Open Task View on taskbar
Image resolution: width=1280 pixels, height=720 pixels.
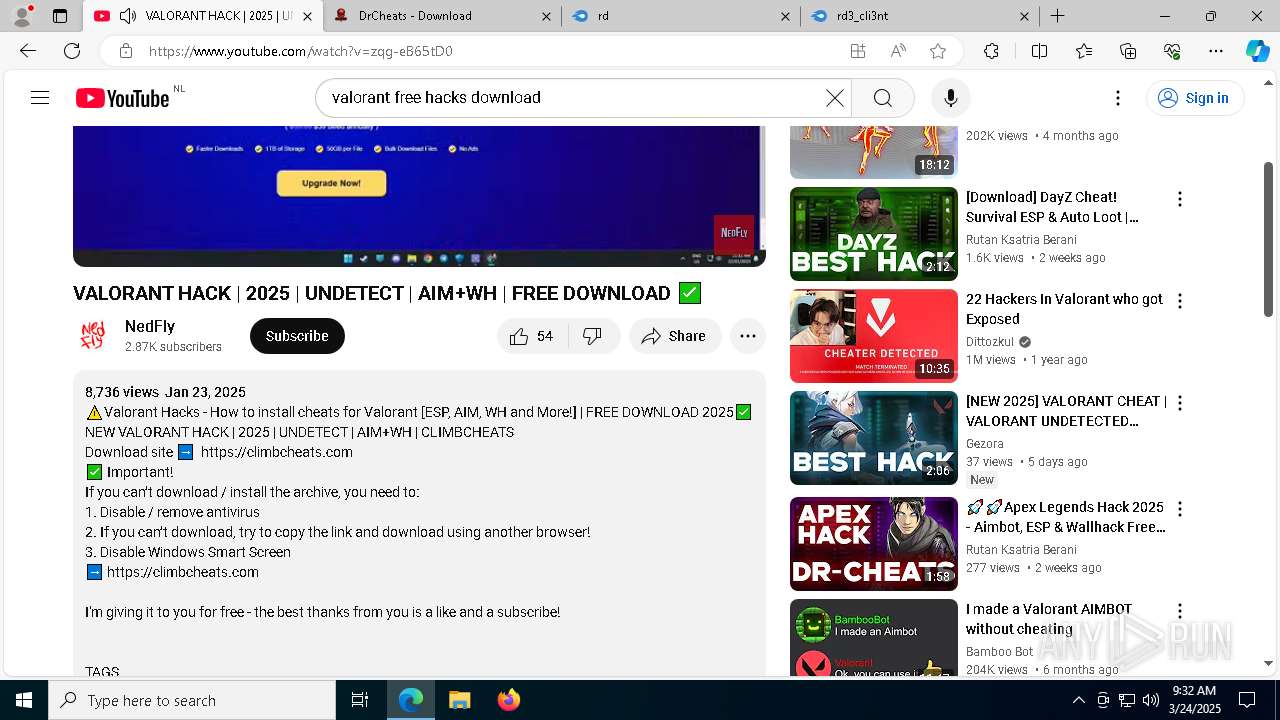tap(360, 700)
